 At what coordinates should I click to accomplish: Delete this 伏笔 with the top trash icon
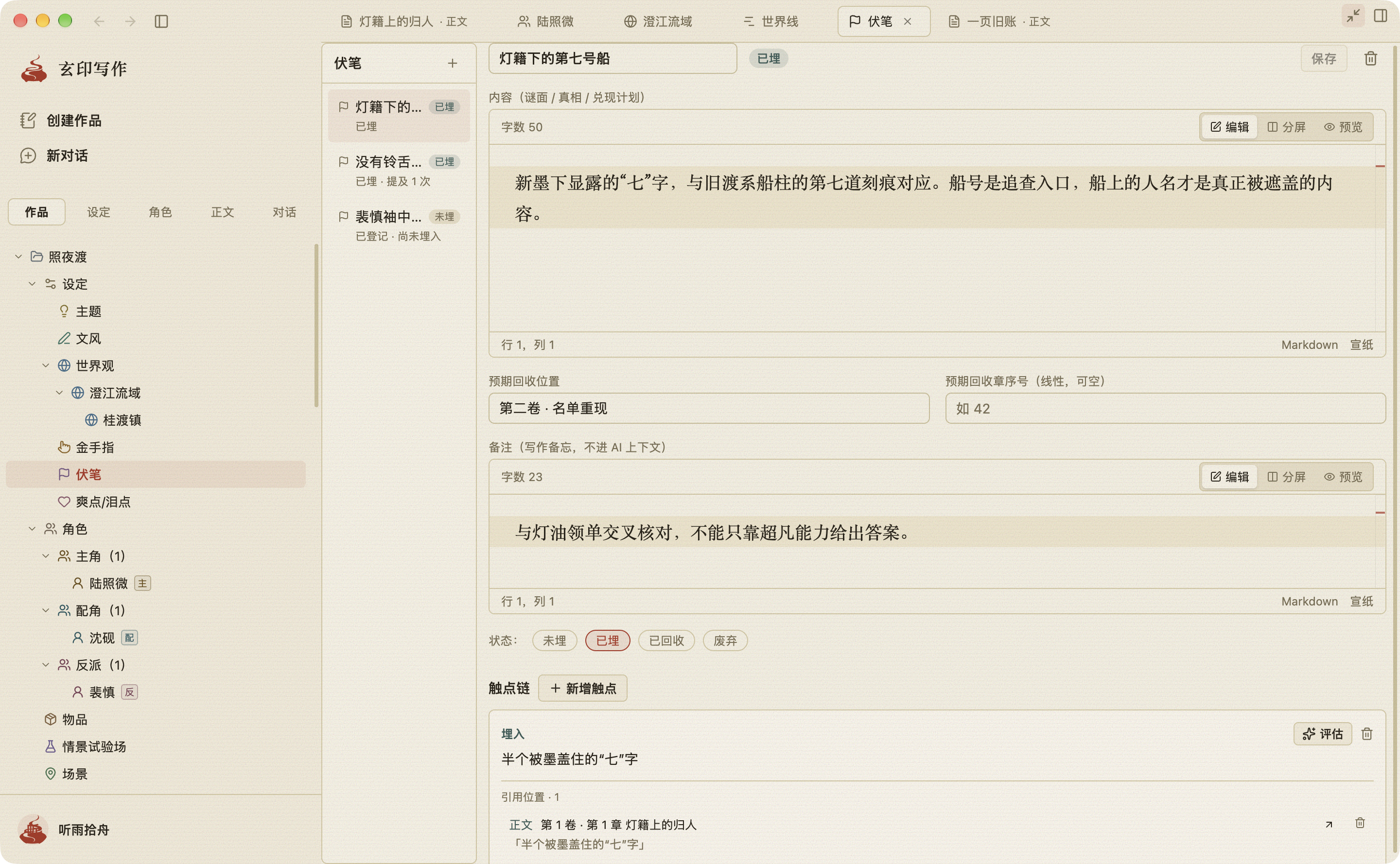coord(1370,58)
